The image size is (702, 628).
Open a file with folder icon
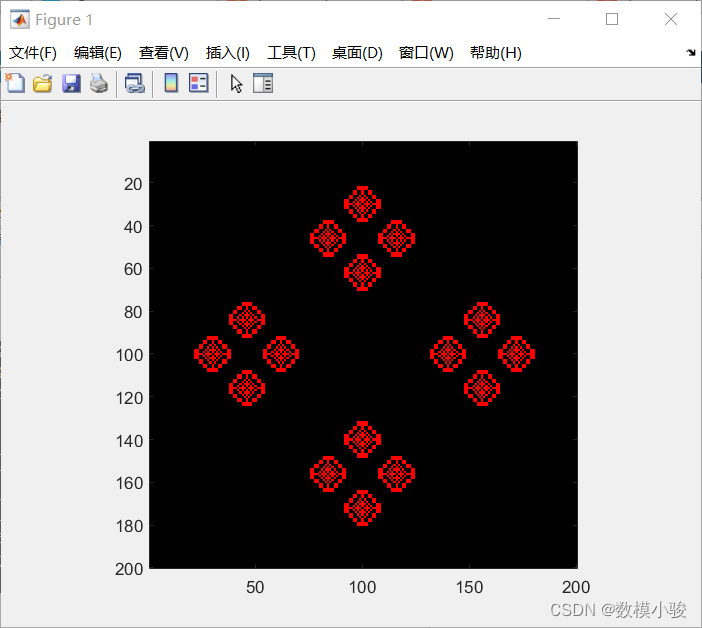coord(43,83)
